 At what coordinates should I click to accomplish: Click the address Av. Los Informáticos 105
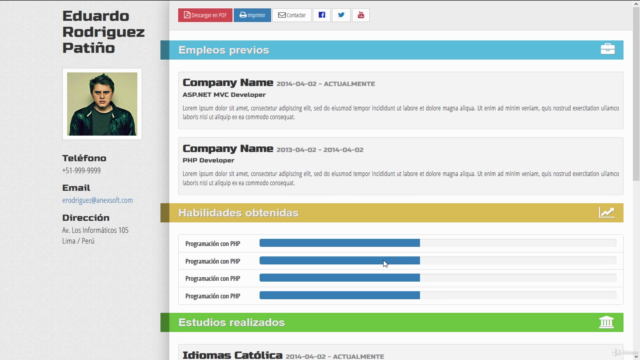[x=95, y=230]
